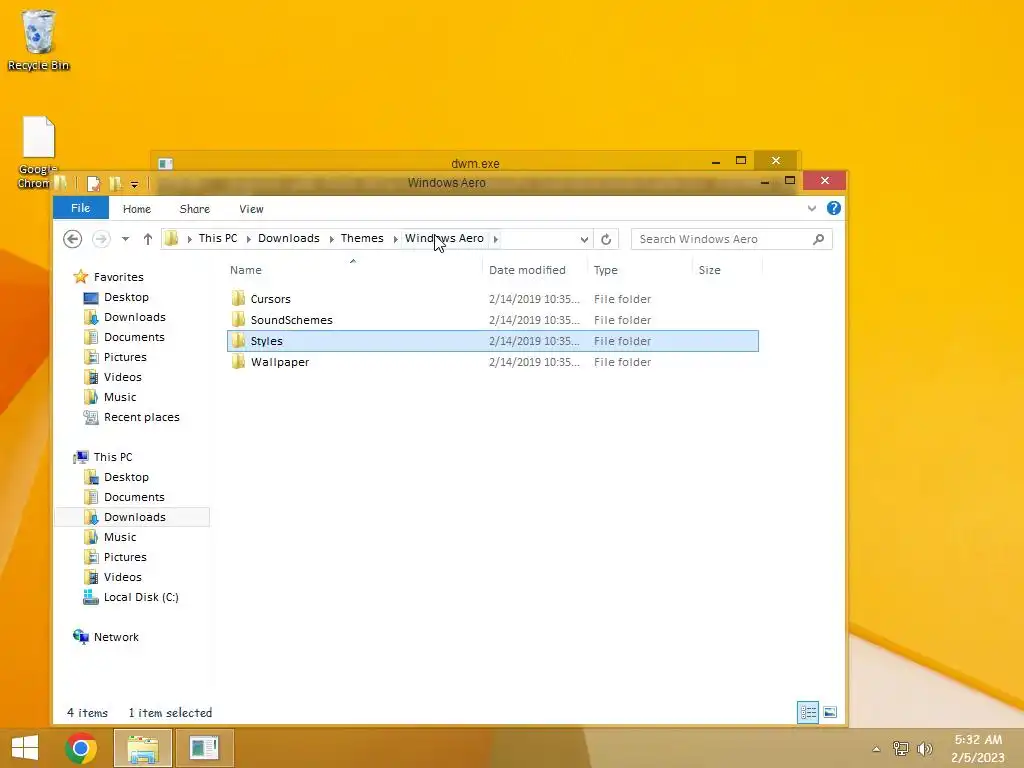
Task: Click Favorites in the navigation pane
Action: pos(118,277)
